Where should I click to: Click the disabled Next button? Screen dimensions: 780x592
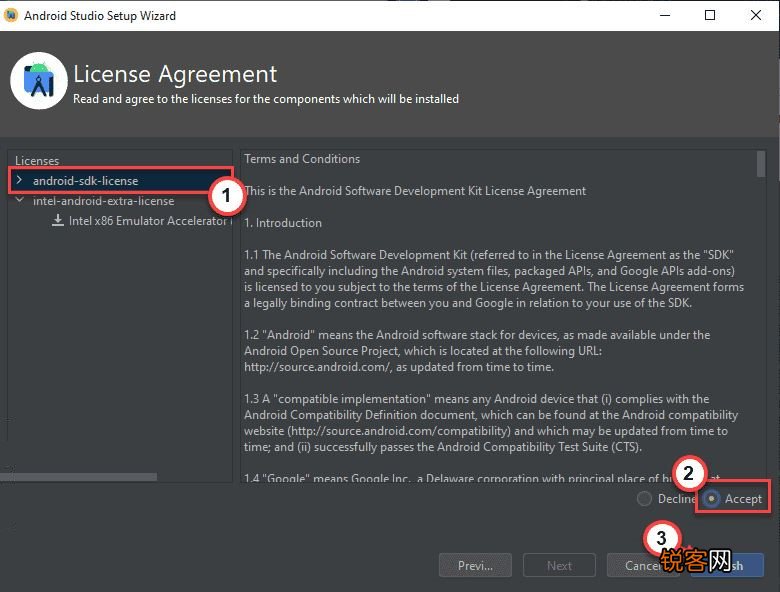click(x=559, y=566)
